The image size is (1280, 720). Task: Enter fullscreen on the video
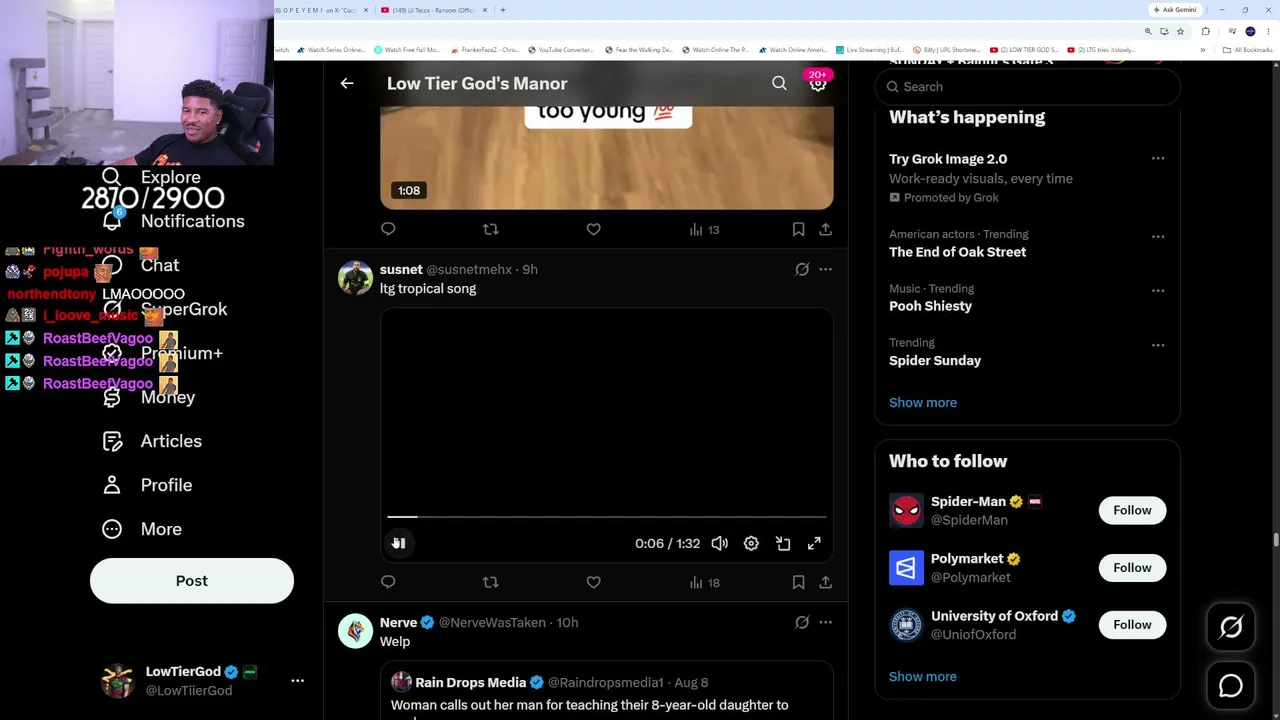(x=814, y=543)
